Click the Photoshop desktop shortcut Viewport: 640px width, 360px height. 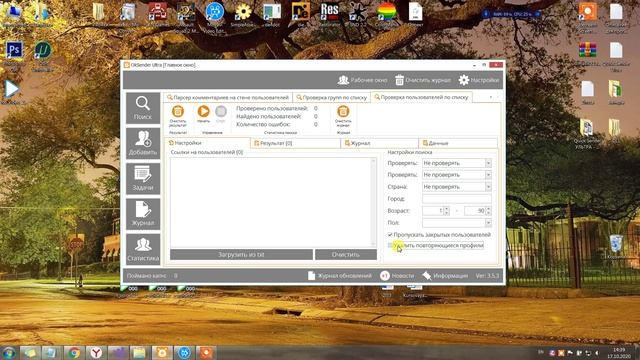[14, 51]
